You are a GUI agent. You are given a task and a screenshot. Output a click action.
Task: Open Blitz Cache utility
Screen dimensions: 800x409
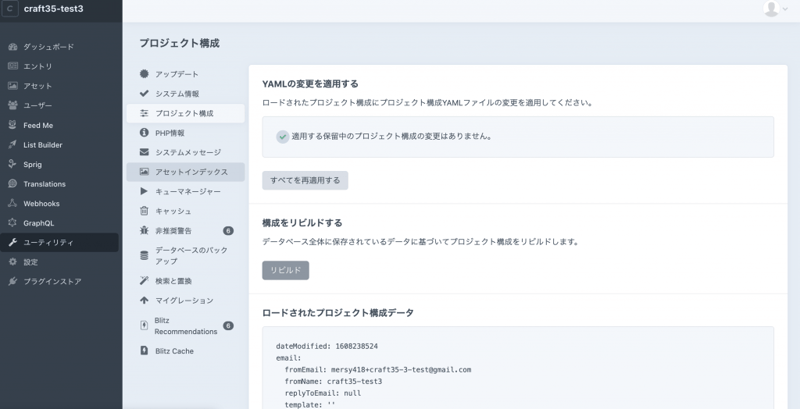pos(174,351)
